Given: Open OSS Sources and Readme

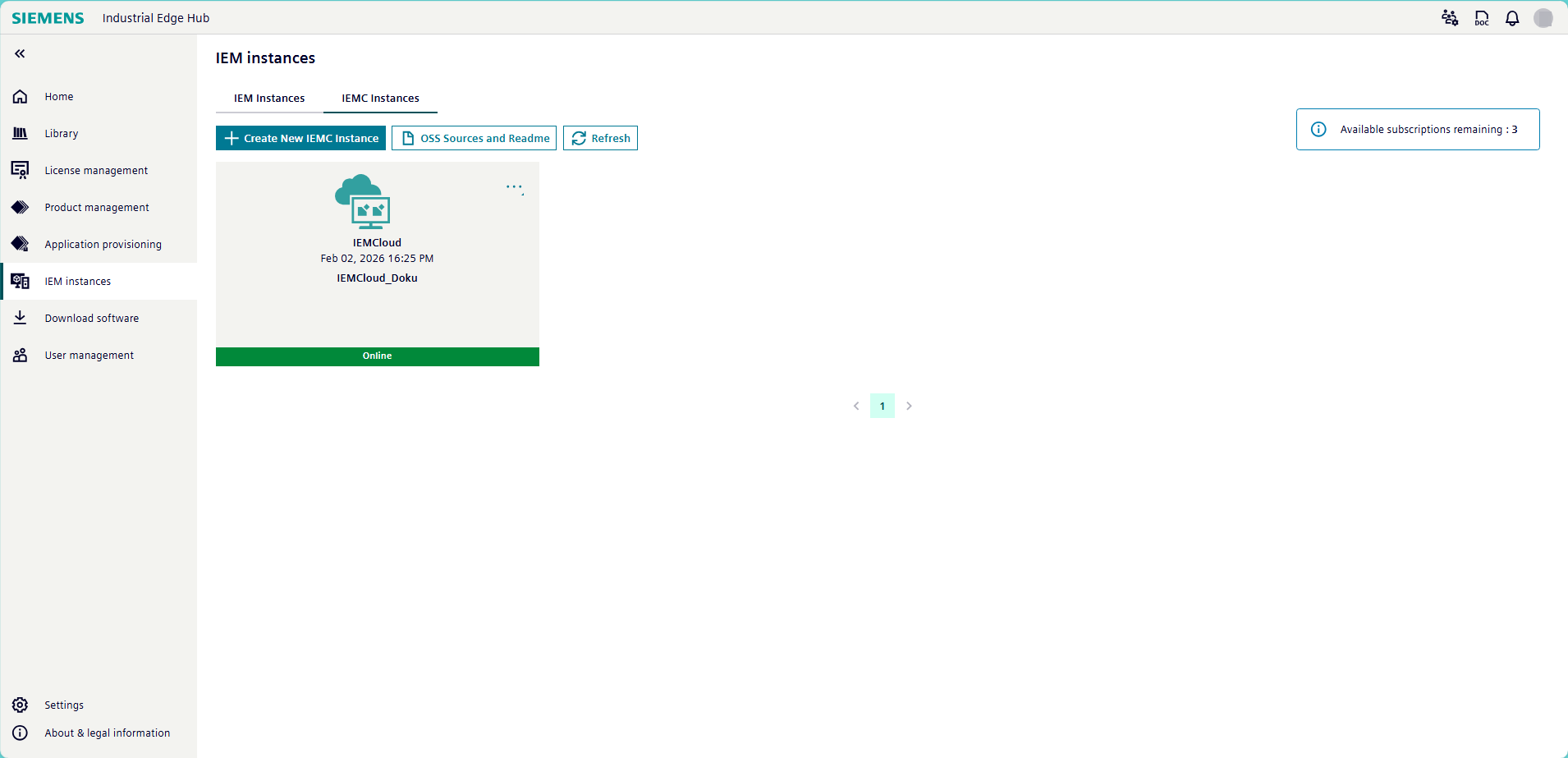Looking at the screenshot, I should point(474,137).
